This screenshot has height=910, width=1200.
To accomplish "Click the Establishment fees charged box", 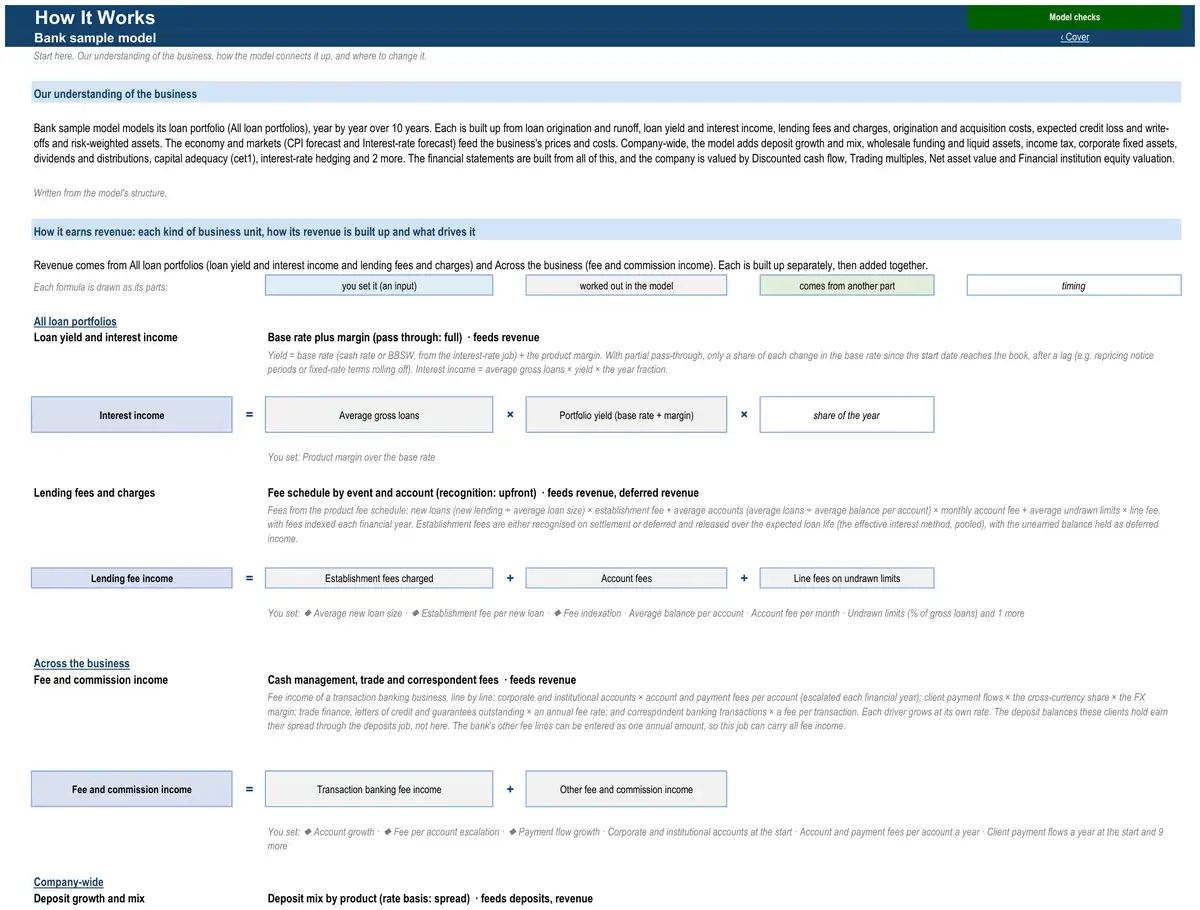I will (379, 578).
